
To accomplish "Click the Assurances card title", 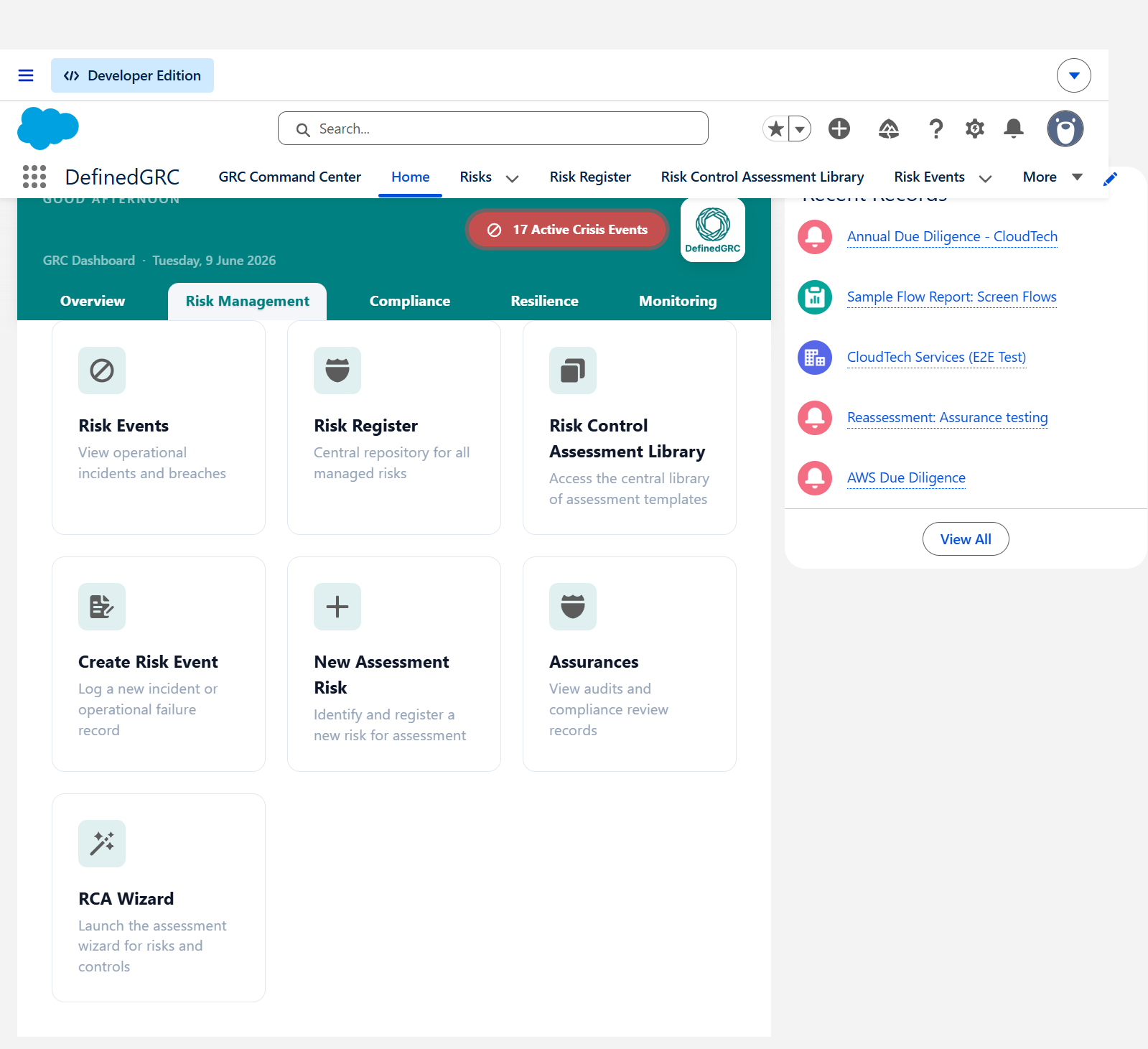I will click(594, 662).
